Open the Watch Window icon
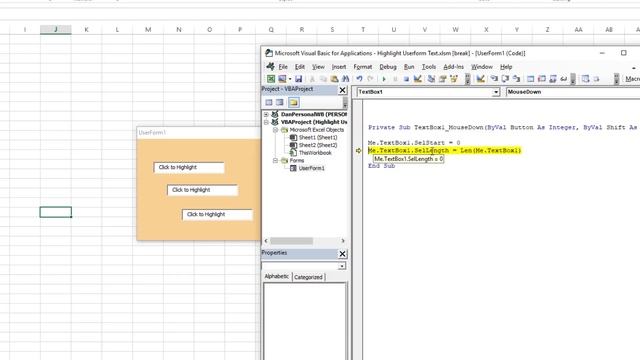This screenshot has width=640, height=360. (x=553, y=79)
